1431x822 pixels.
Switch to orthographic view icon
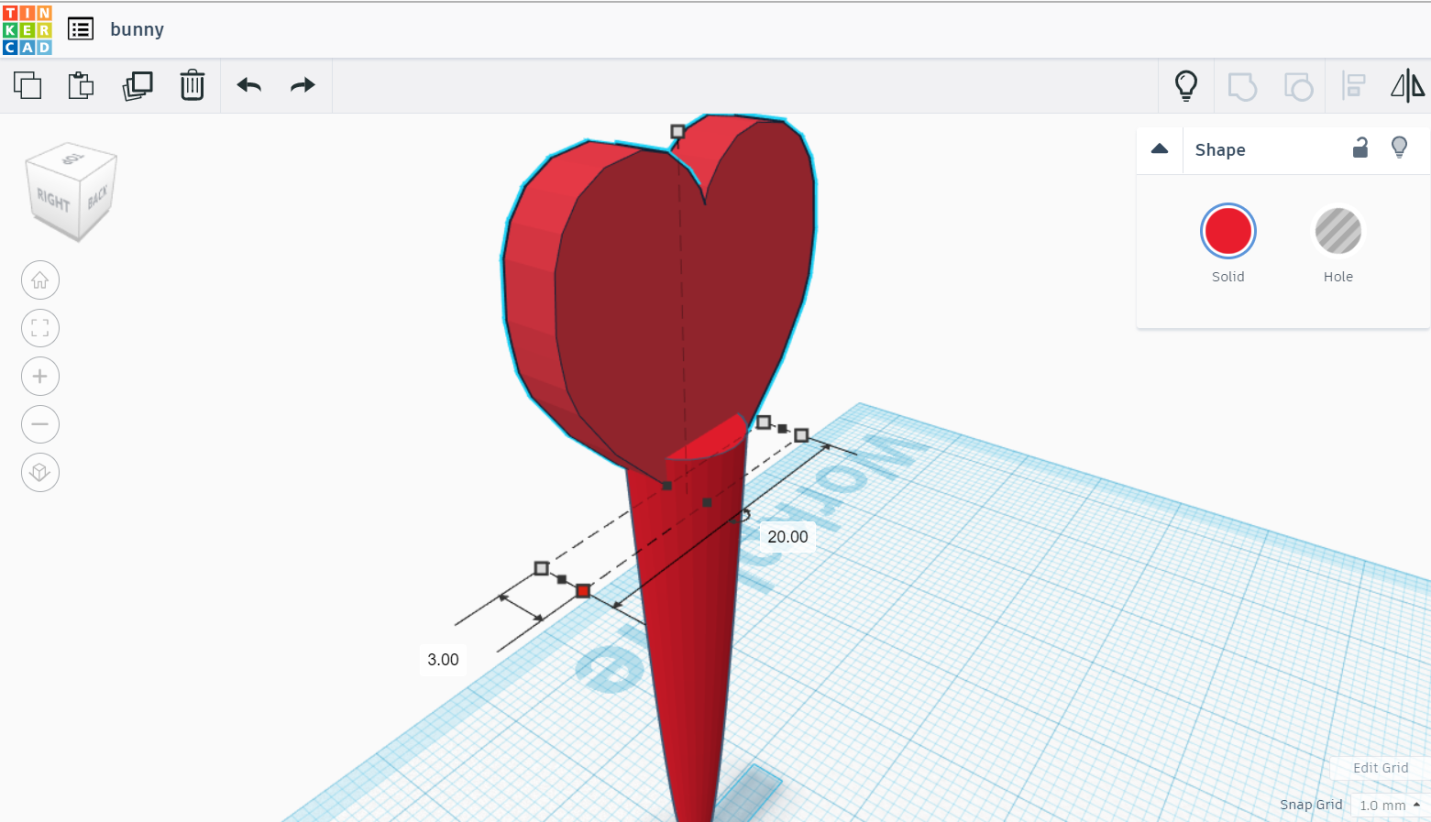(40, 472)
